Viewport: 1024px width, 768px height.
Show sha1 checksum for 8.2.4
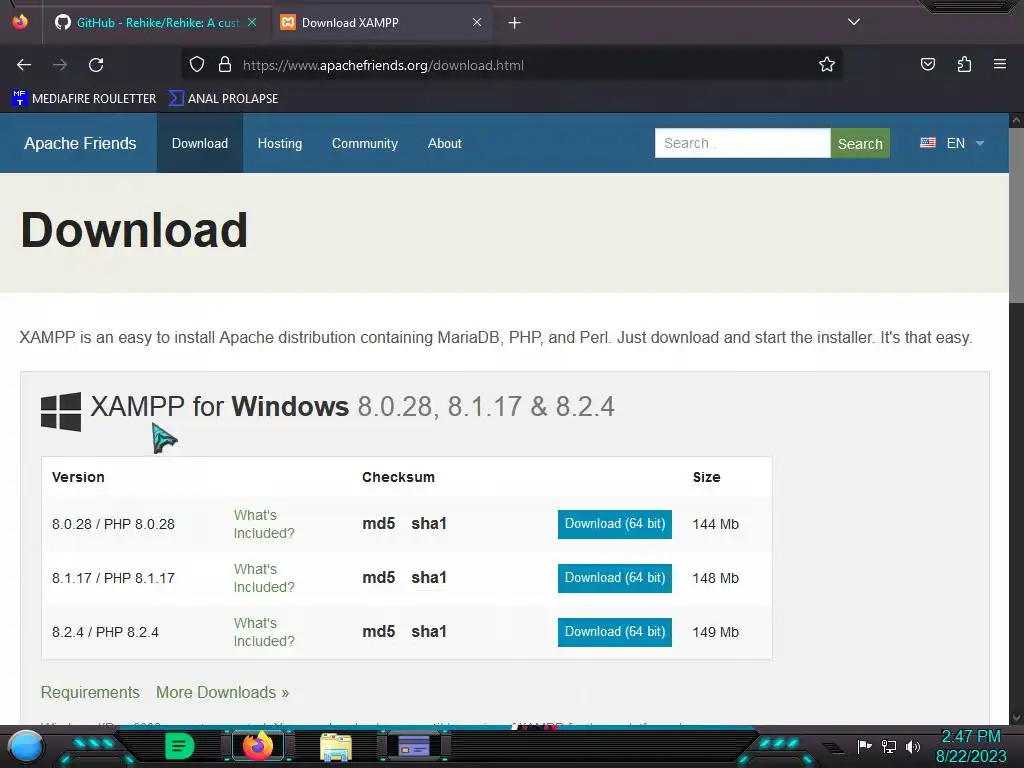[429, 632]
